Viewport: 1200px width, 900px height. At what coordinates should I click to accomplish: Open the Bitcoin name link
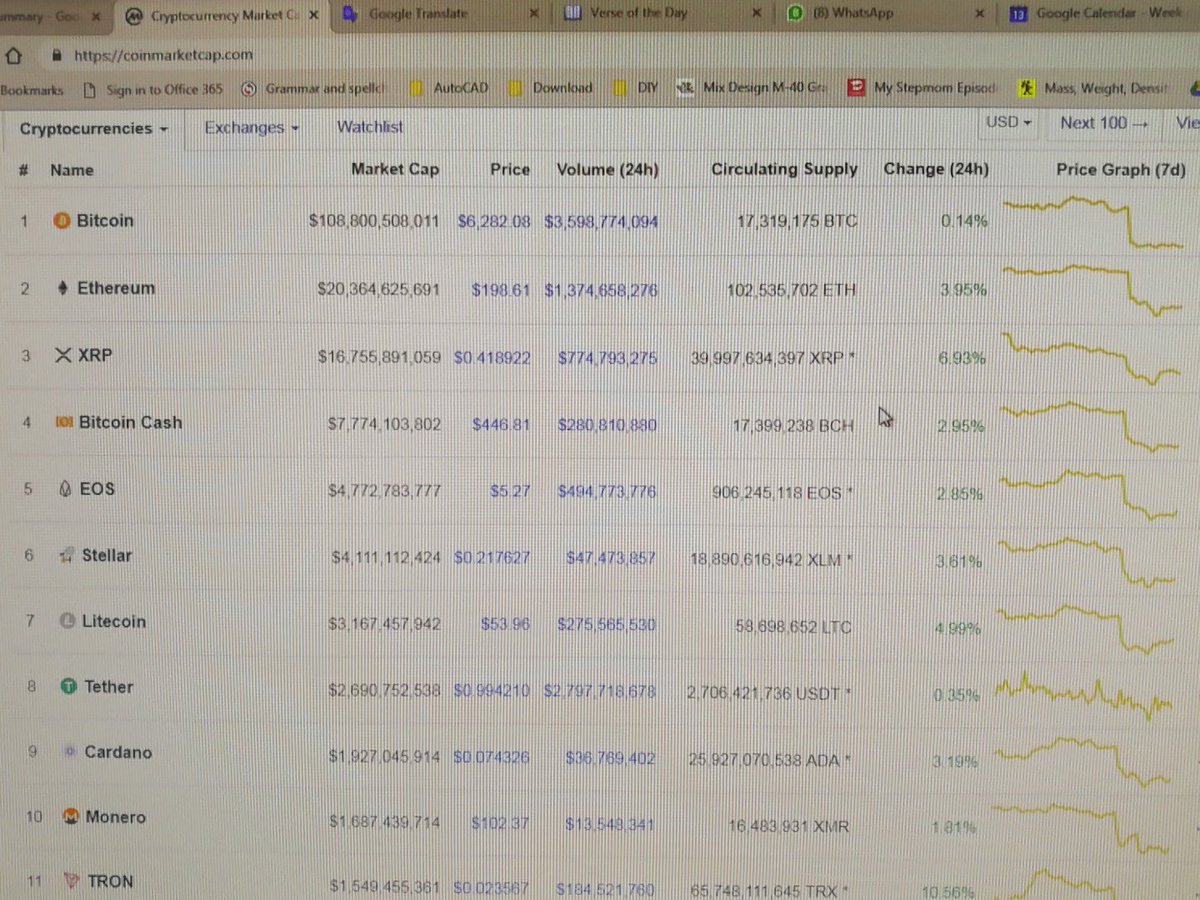click(105, 221)
